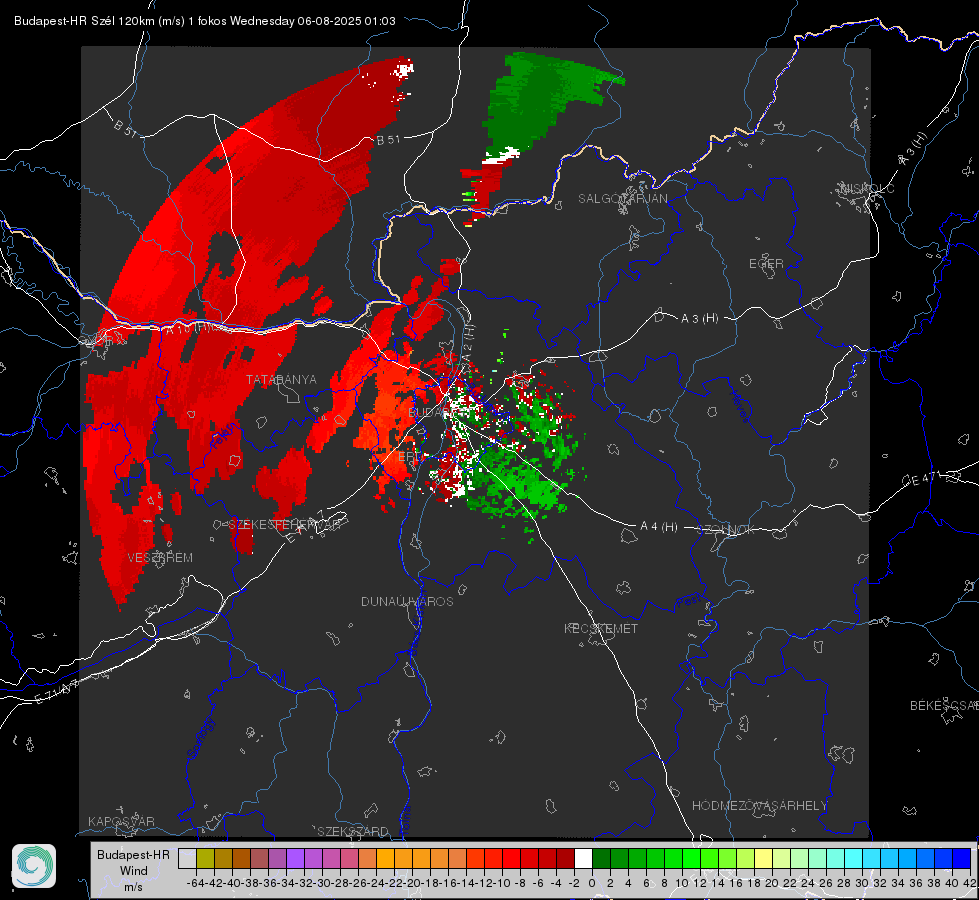This screenshot has height=900, width=979.
Task: Click the TATABÁNYA city label
Action: pyautogui.click(x=281, y=380)
